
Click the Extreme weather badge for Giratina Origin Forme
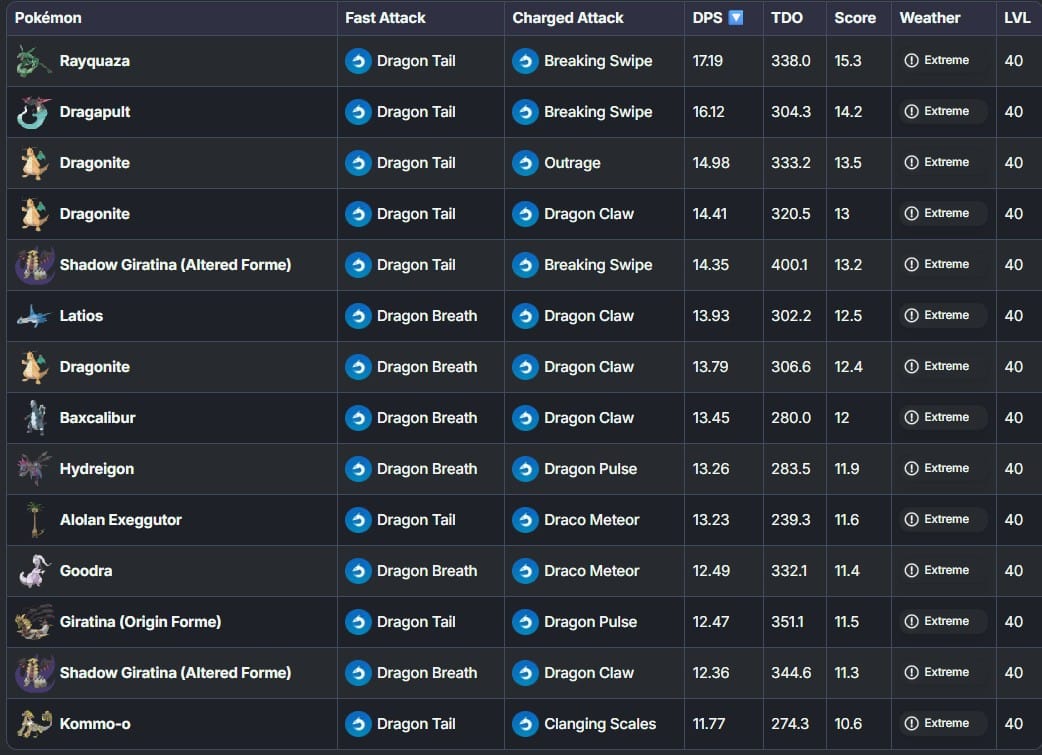click(x=942, y=621)
